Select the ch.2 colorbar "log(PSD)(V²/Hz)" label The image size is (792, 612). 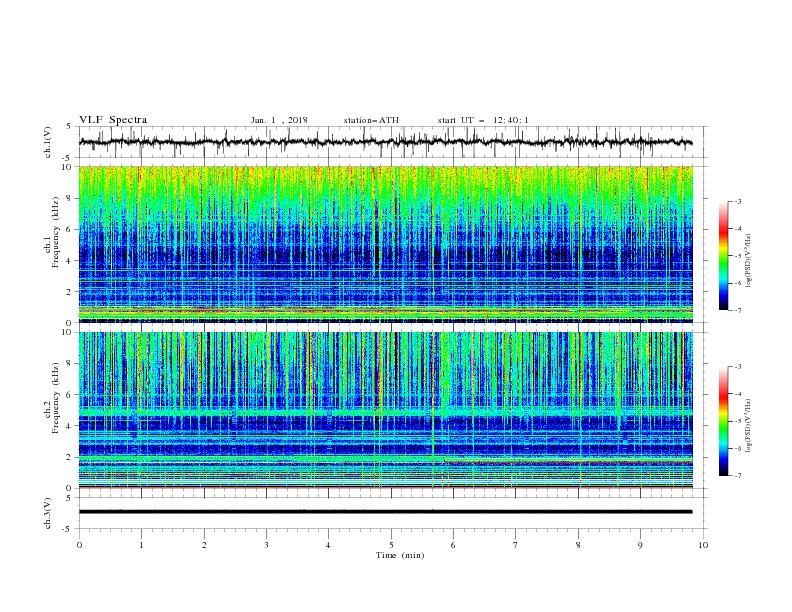coord(749,426)
